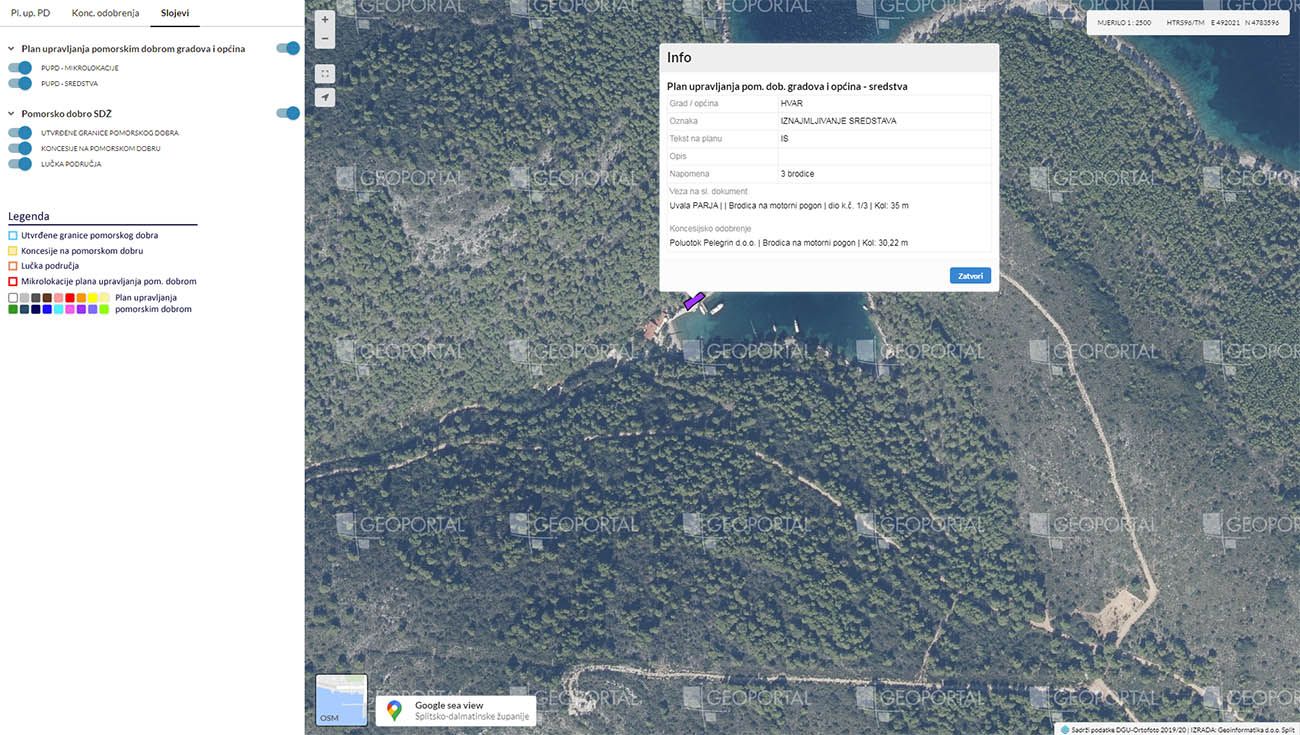Switch to the Pl. up. PD tab
Image resolution: width=1300 pixels, height=735 pixels.
(x=30, y=13)
